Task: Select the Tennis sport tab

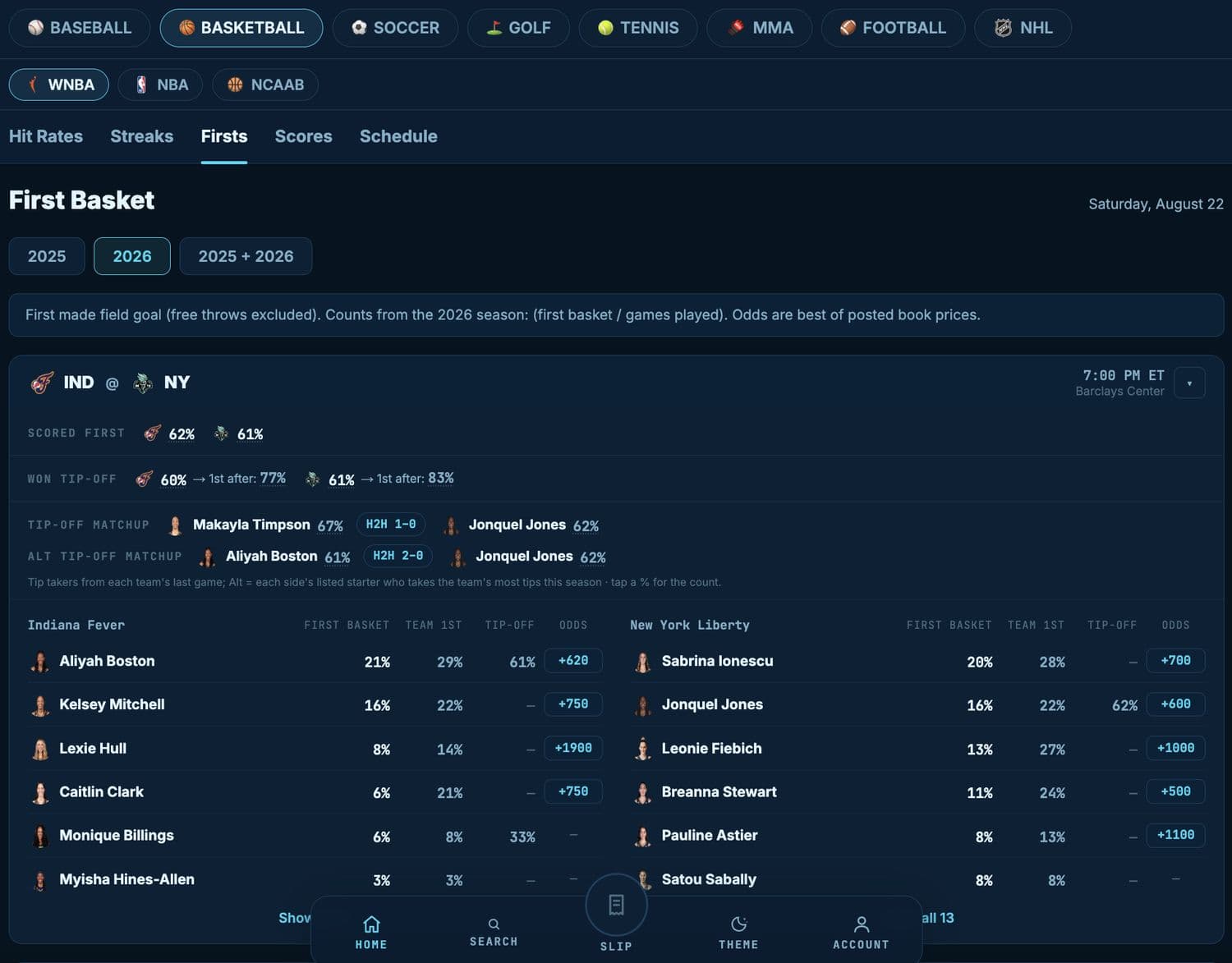Action: coord(638,28)
